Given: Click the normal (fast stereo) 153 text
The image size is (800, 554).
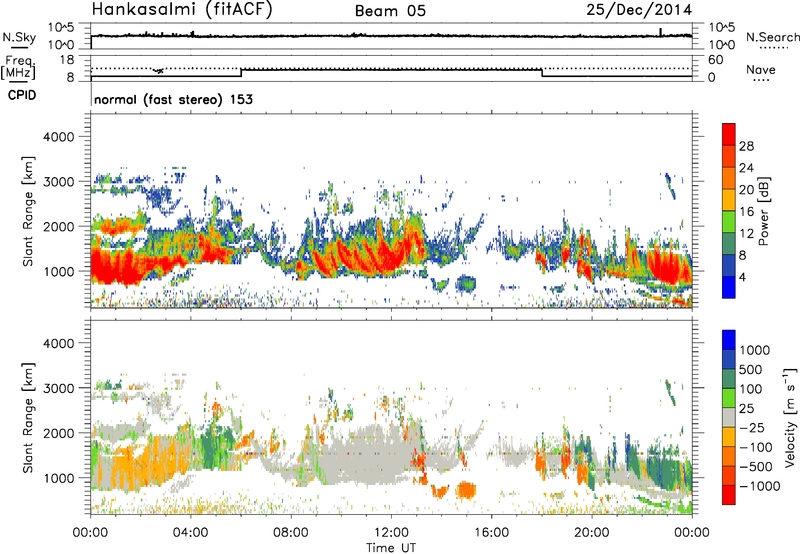Looking at the screenshot, I should [x=173, y=99].
